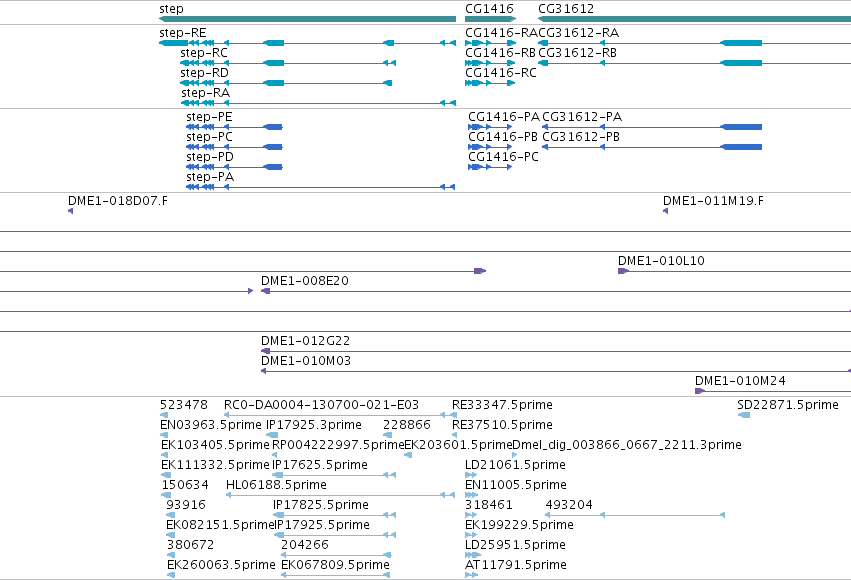Select EST IP17625.5prime
This screenshot has height=580, width=851.
coord(320,465)
